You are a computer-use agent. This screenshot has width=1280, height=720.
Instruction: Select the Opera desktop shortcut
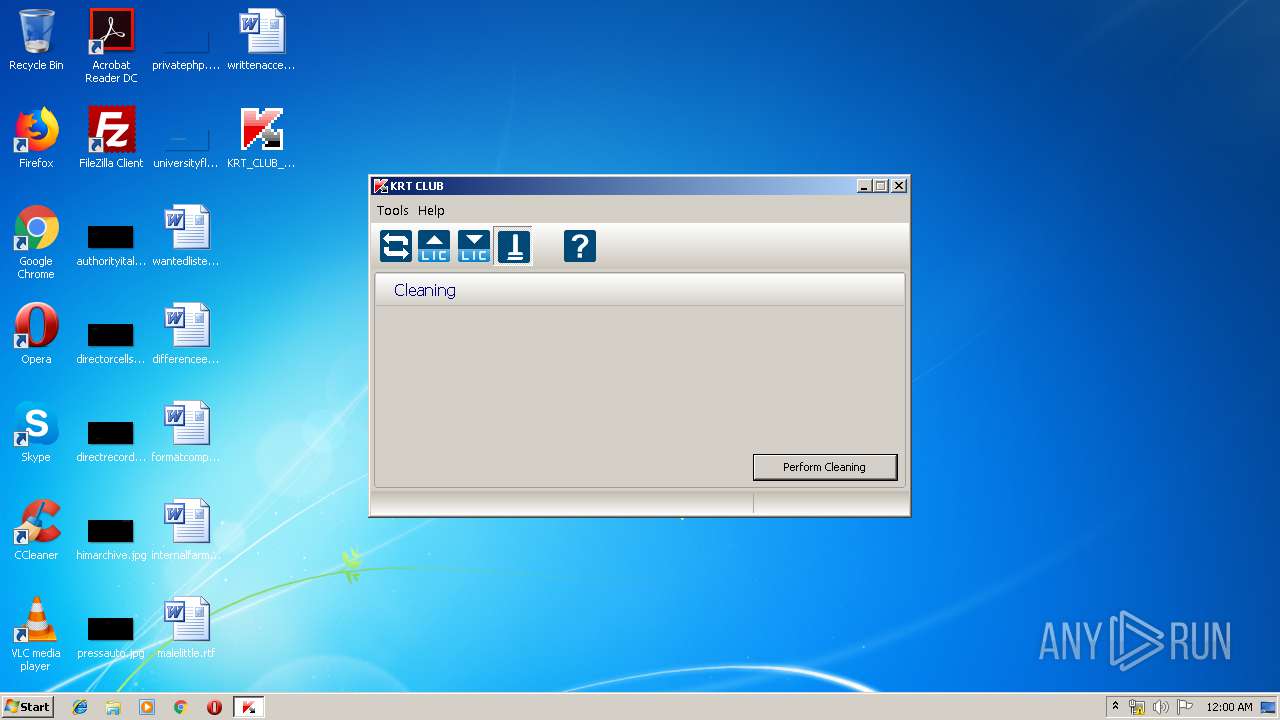(36, 334)
